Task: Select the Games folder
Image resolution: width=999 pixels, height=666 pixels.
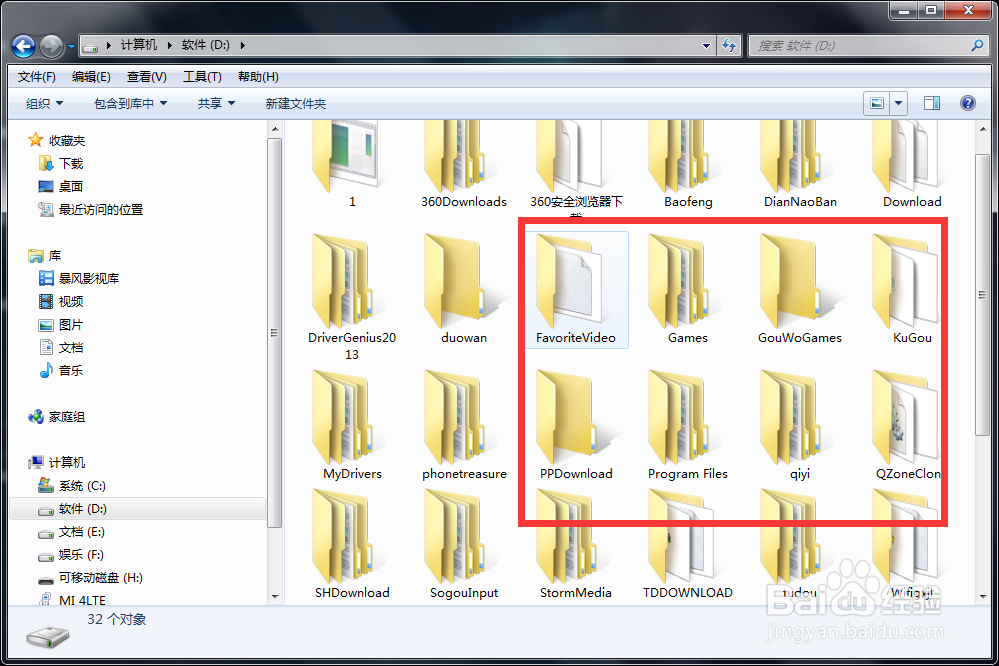Action: point(688,289)
